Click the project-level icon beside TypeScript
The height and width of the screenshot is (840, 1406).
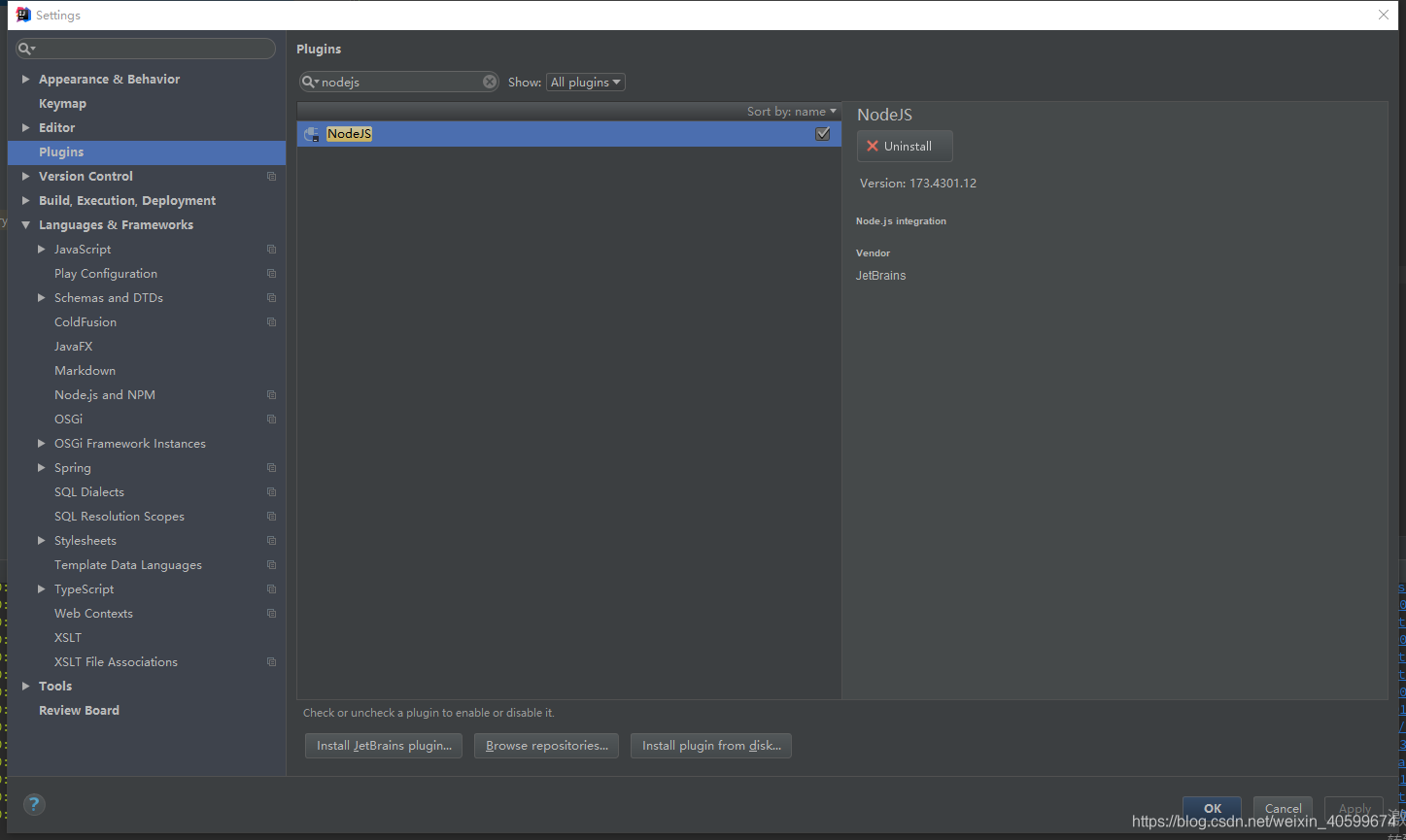coord(271,589)
